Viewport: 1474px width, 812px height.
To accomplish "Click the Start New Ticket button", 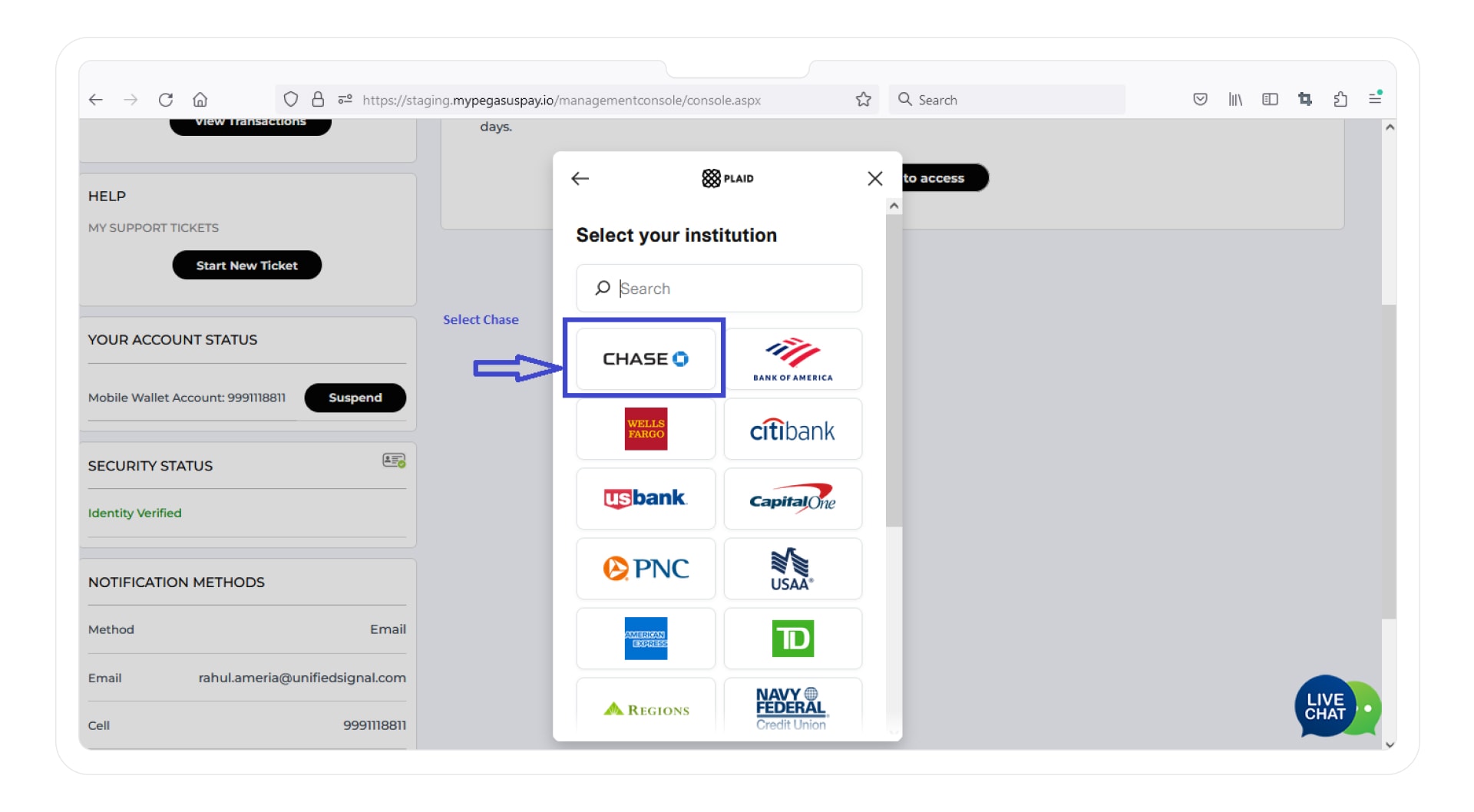I will tap(247, 266).
